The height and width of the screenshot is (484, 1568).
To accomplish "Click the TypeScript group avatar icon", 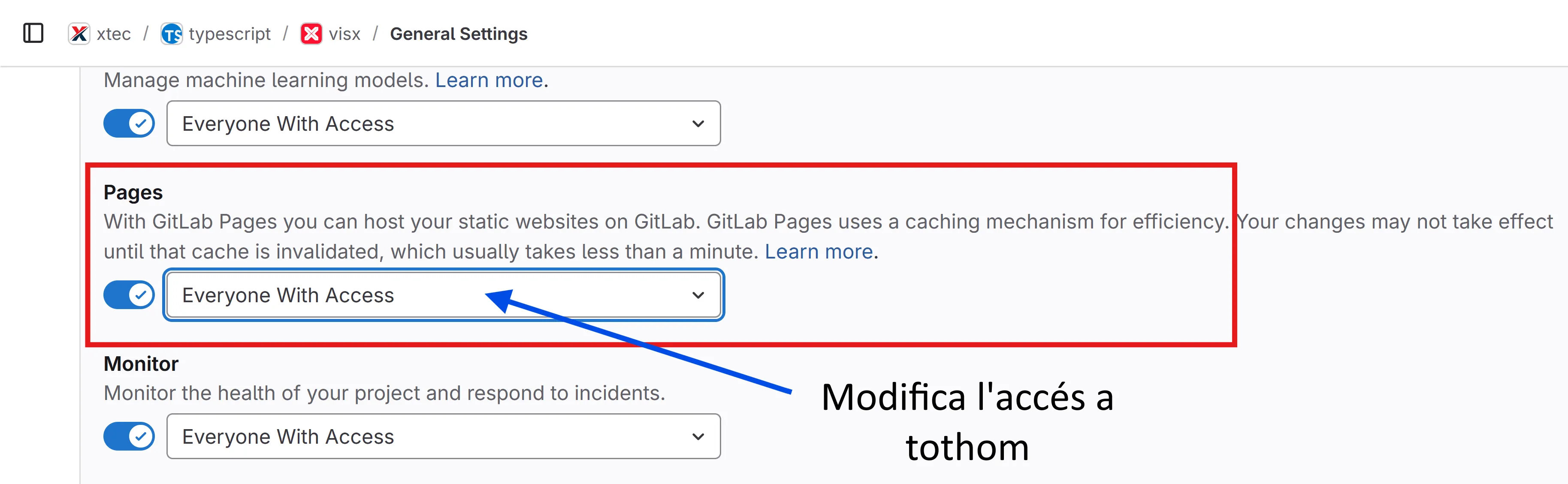I will (x=172, y=34).
